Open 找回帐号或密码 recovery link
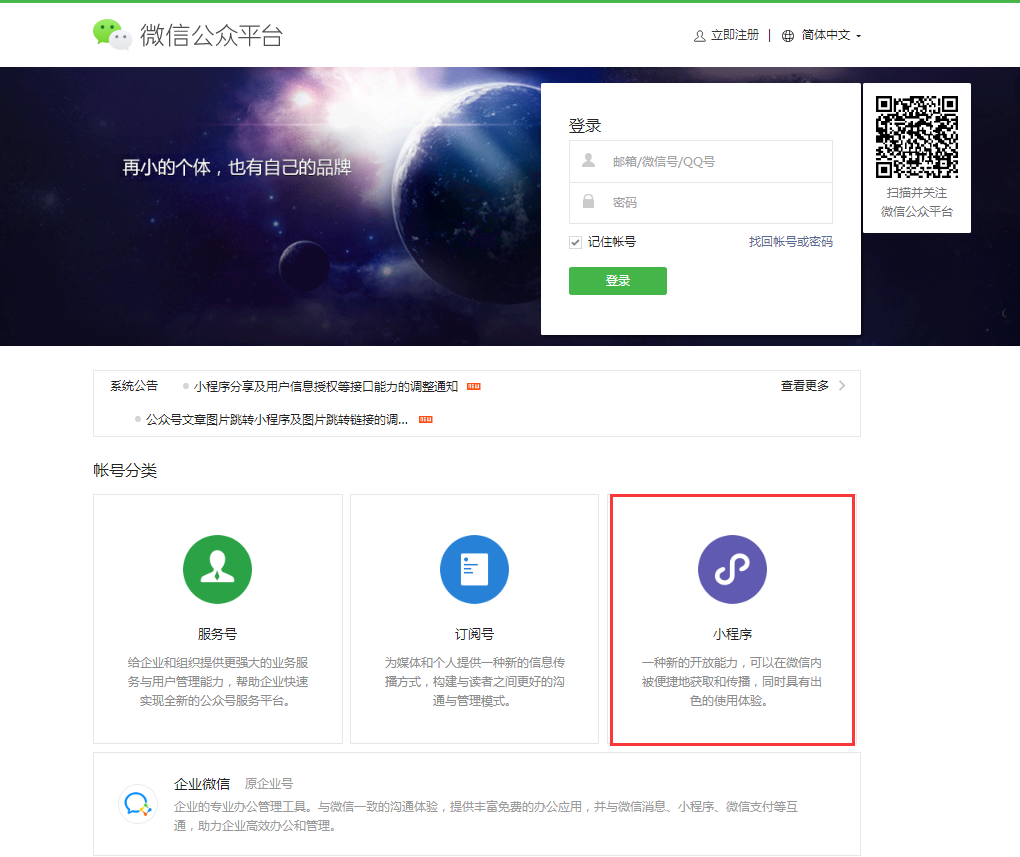This screenshot has width=1020, height=857. [x=790, y=241]
